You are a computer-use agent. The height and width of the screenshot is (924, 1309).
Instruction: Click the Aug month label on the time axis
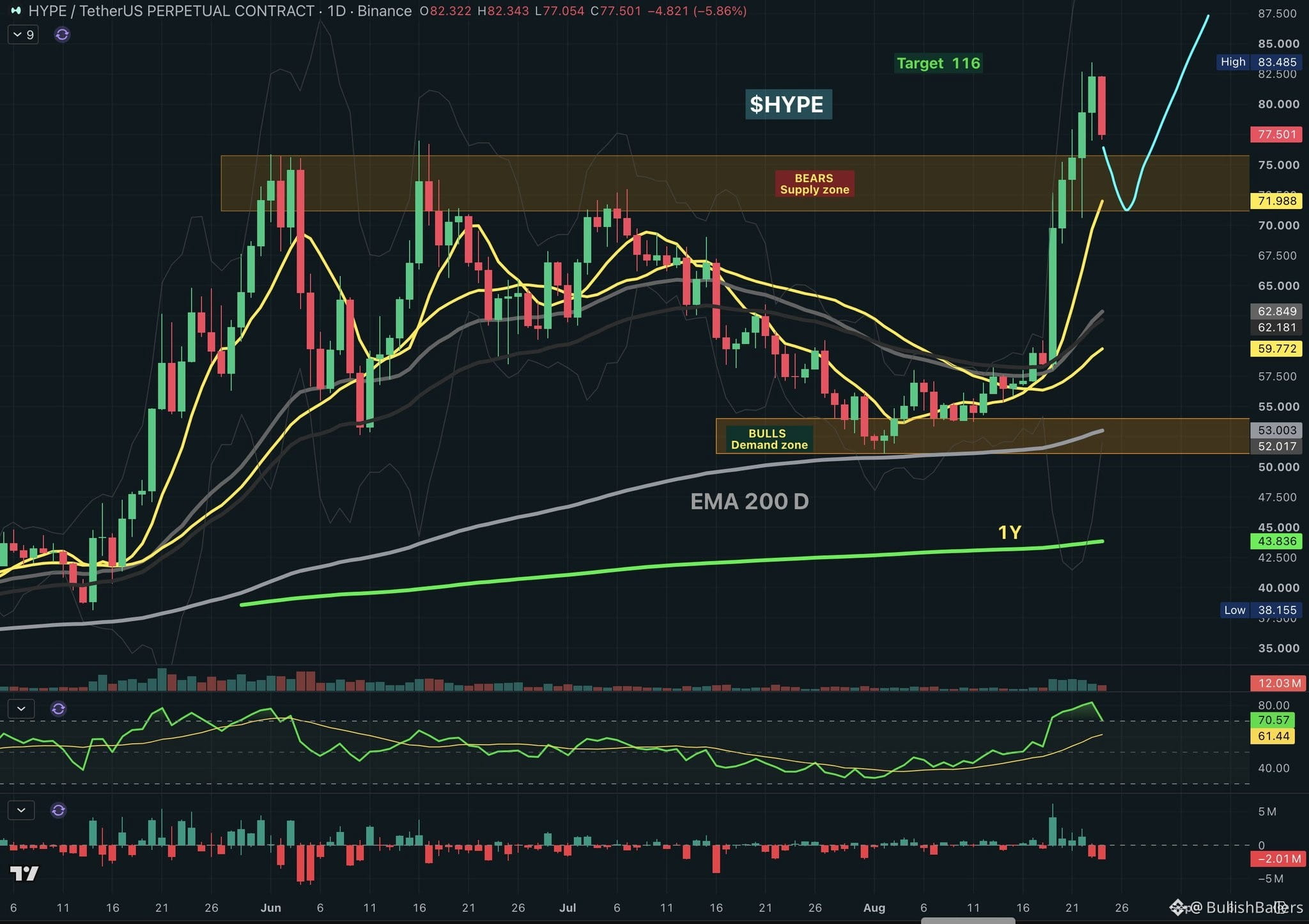click(874, 907)
